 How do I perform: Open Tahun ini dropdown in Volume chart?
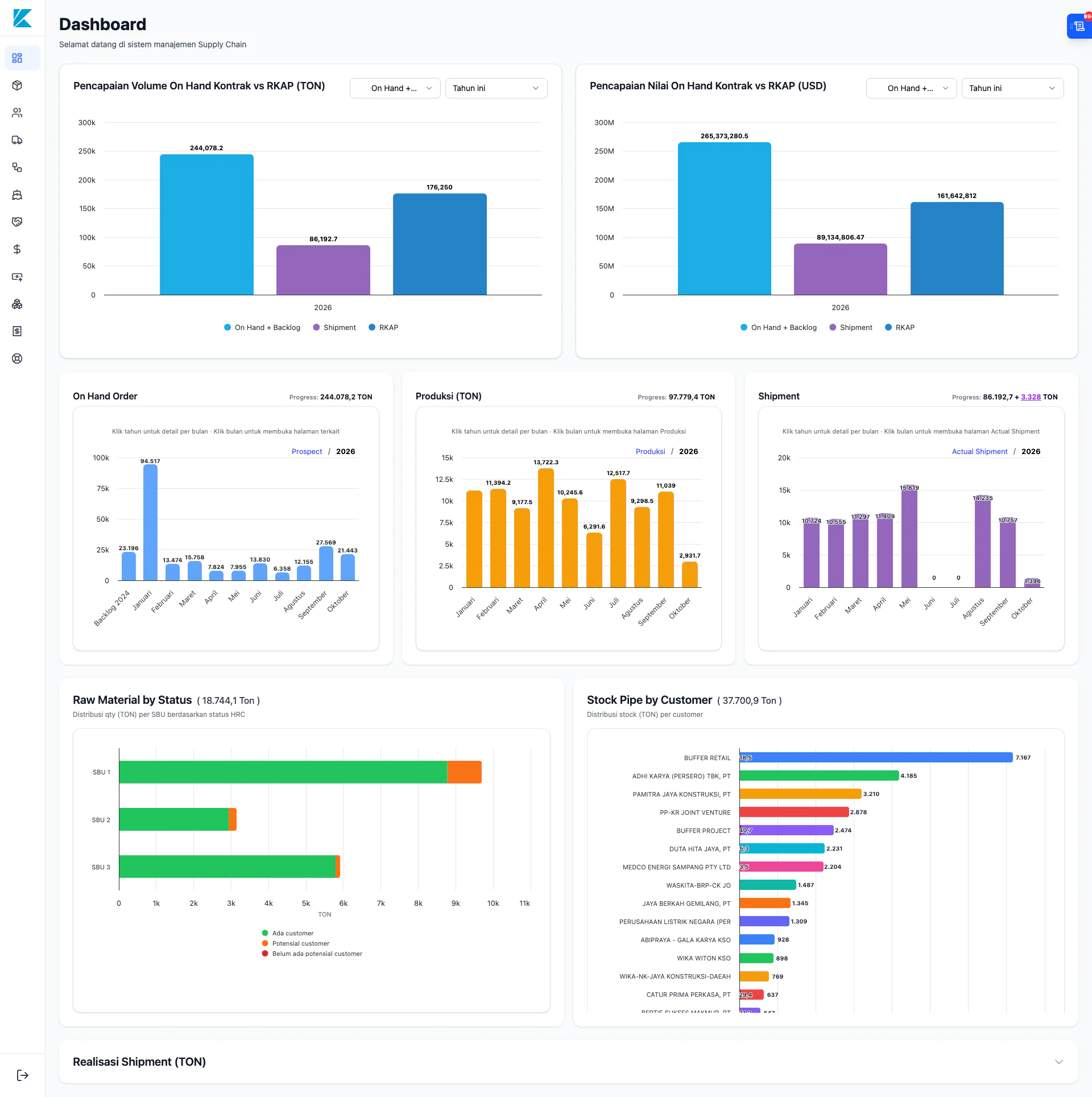pos(496,88)
